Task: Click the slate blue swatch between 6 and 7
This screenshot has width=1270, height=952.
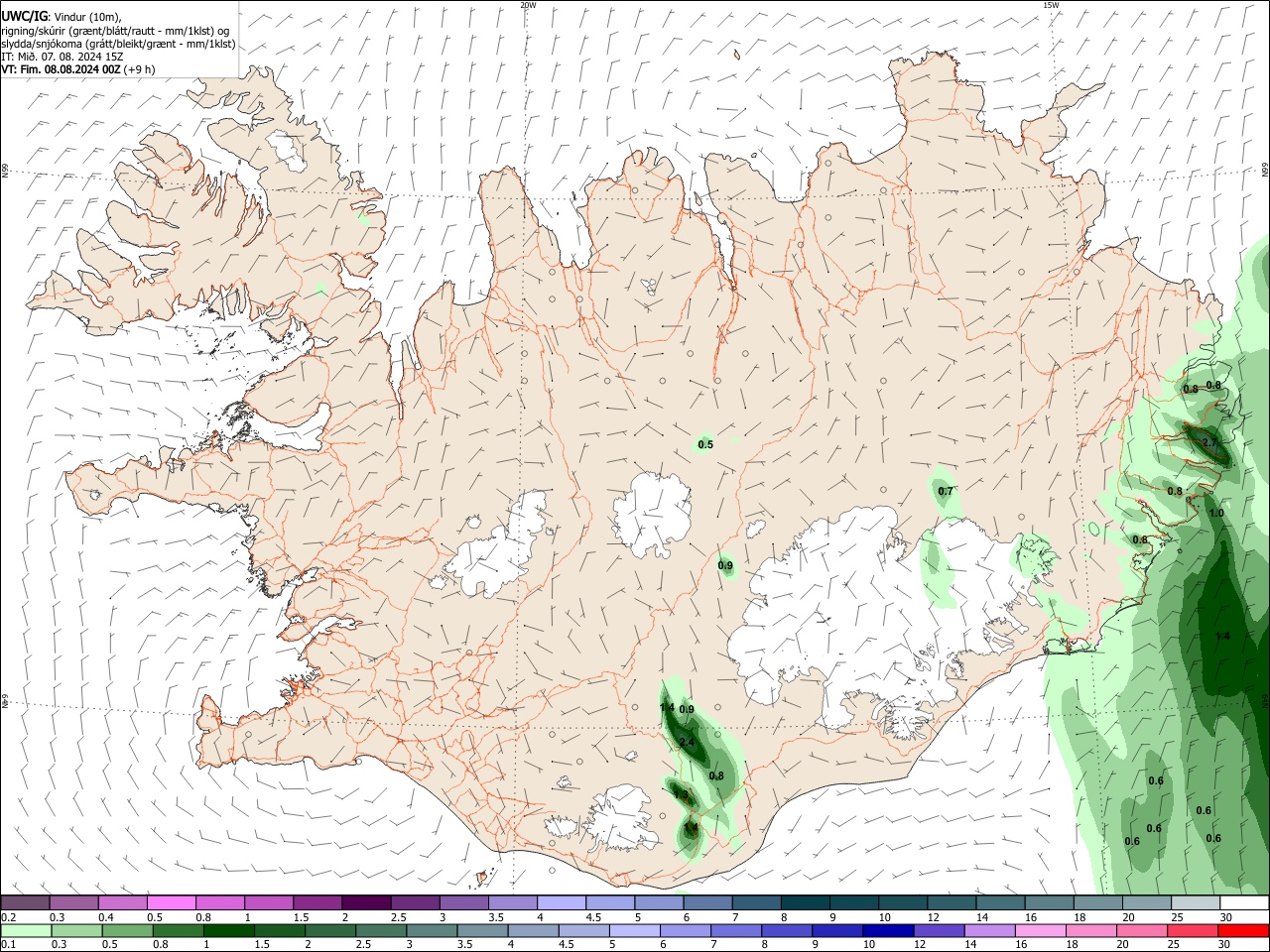Action: (707, 902)
